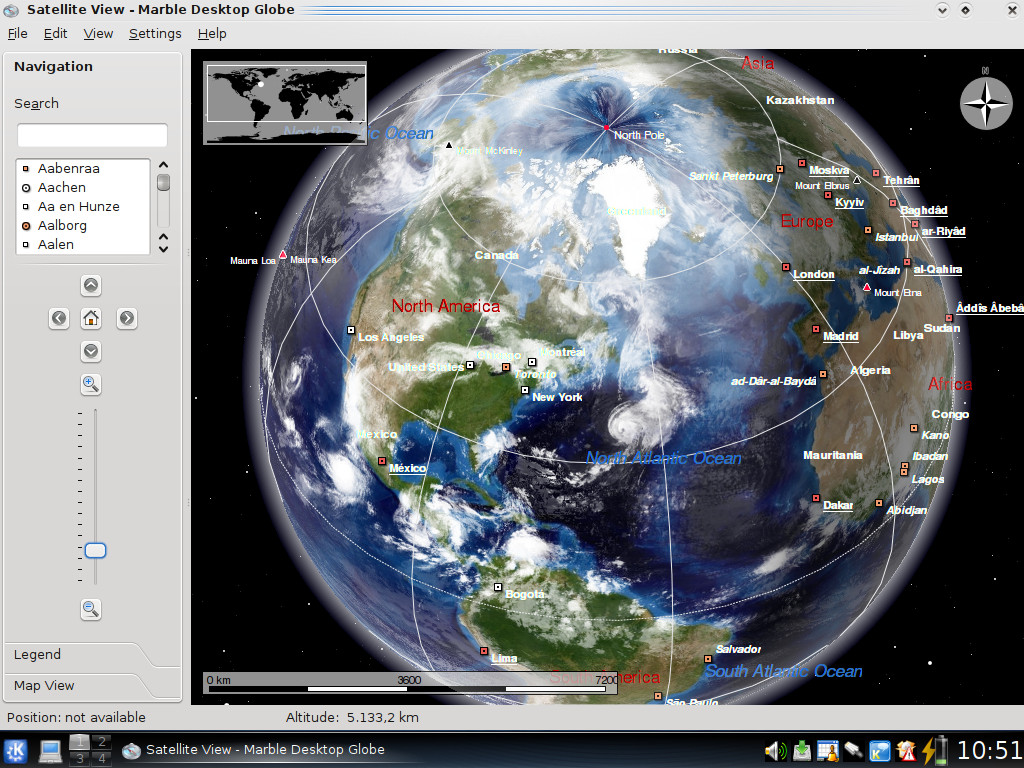Click the México city label
This screenshot has height=768, width=1024.
click(x=408, y=468)
